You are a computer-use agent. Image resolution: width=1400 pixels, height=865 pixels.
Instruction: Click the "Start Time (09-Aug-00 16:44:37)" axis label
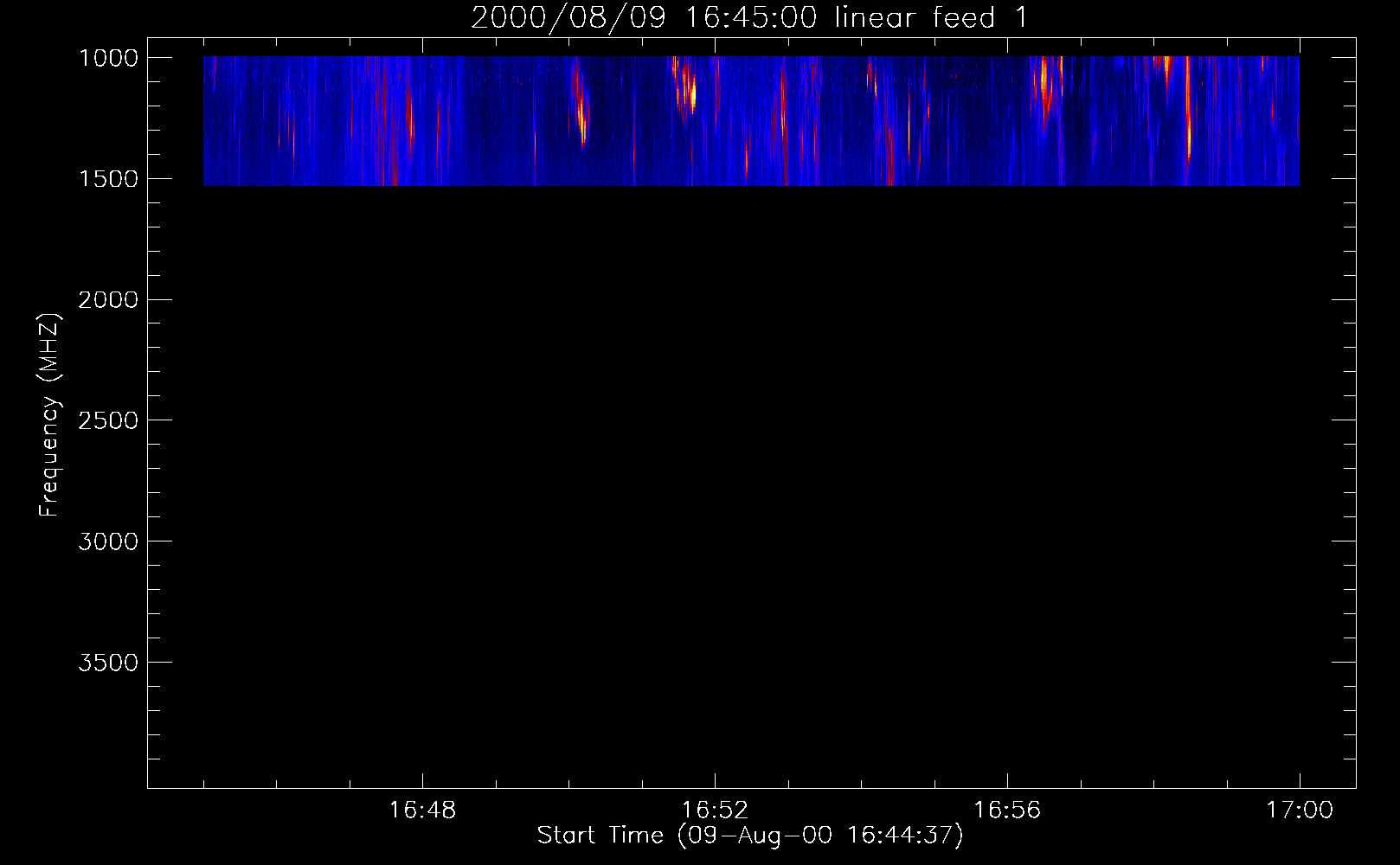point(750,836)
